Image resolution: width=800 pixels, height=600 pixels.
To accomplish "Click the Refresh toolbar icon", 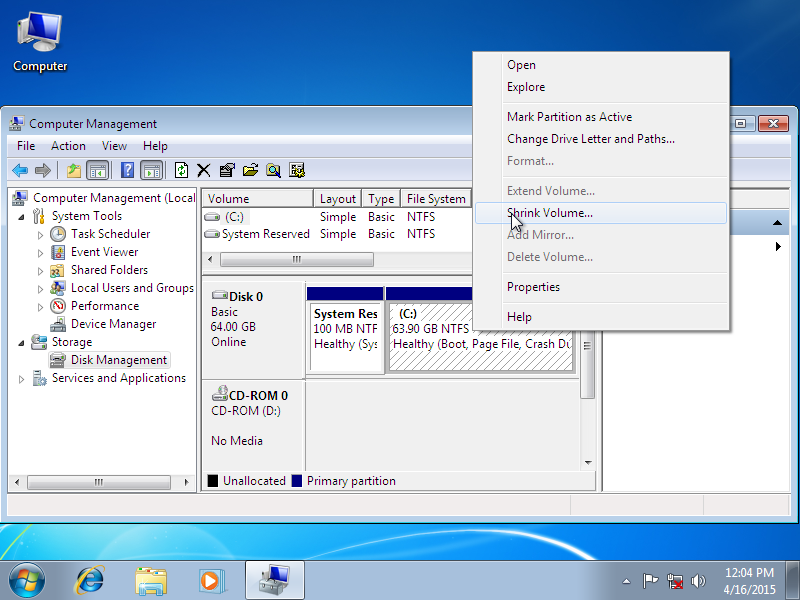I will point(181,170).
